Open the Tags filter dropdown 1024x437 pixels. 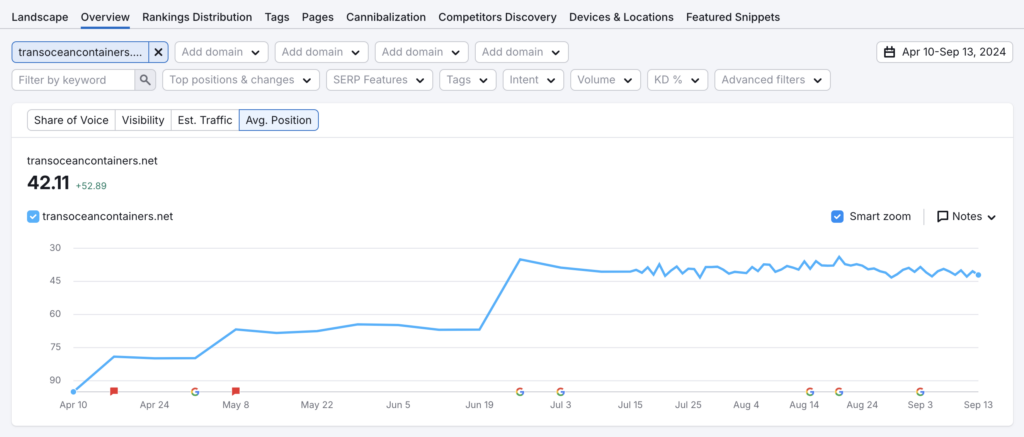pyautogui.click(x=468, y=80)
